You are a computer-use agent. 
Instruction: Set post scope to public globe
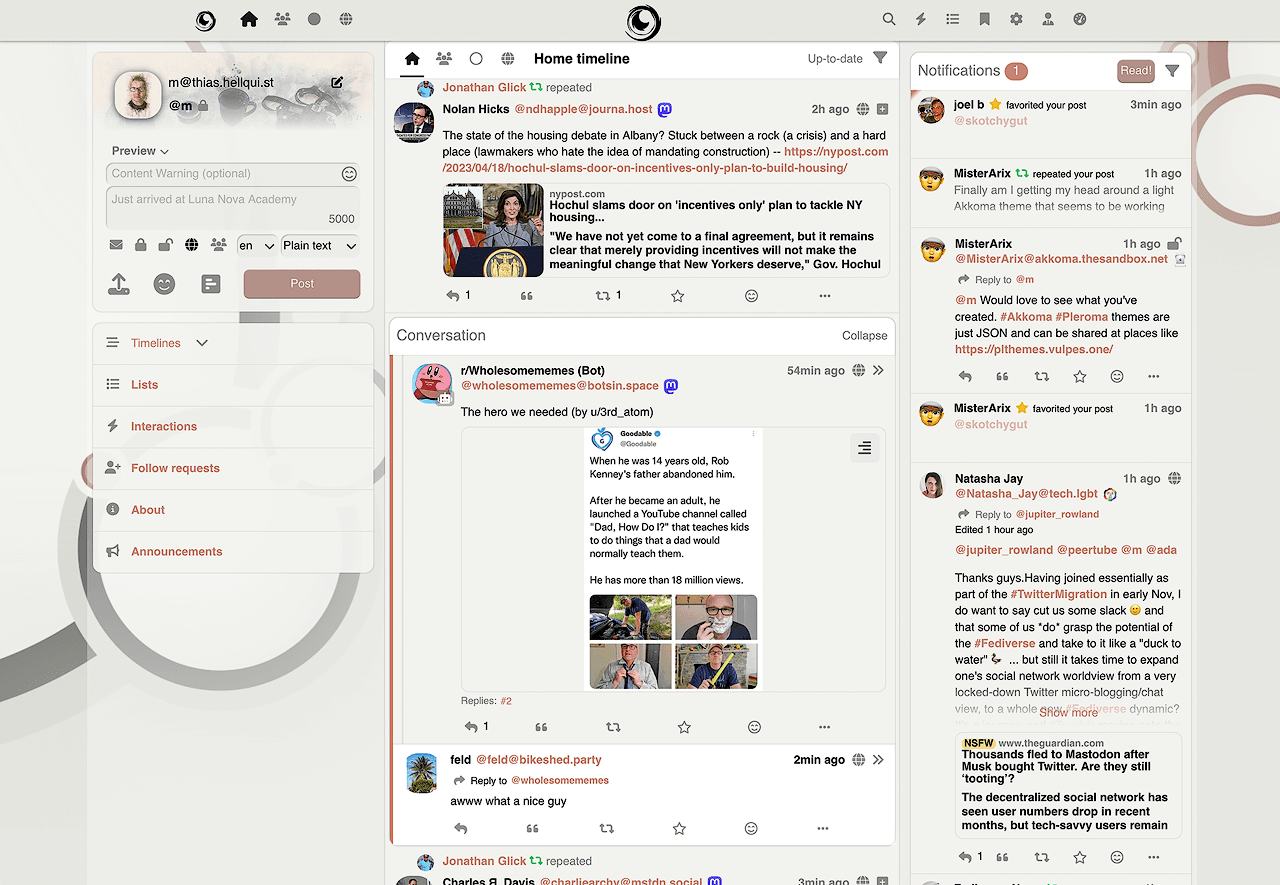[x=192, y=246]
